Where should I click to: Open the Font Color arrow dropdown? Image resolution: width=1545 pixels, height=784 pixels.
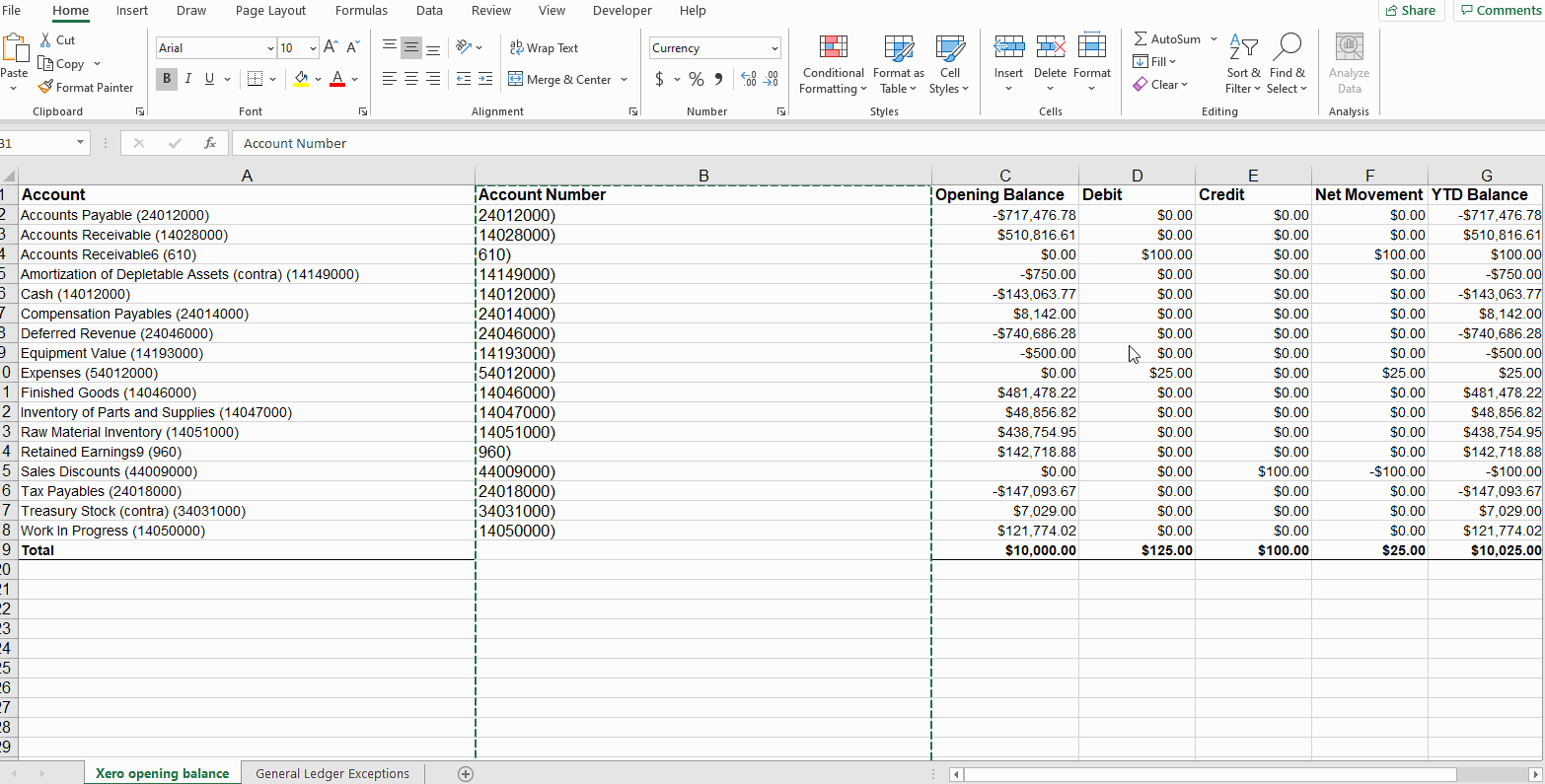[x=354, y=79]
